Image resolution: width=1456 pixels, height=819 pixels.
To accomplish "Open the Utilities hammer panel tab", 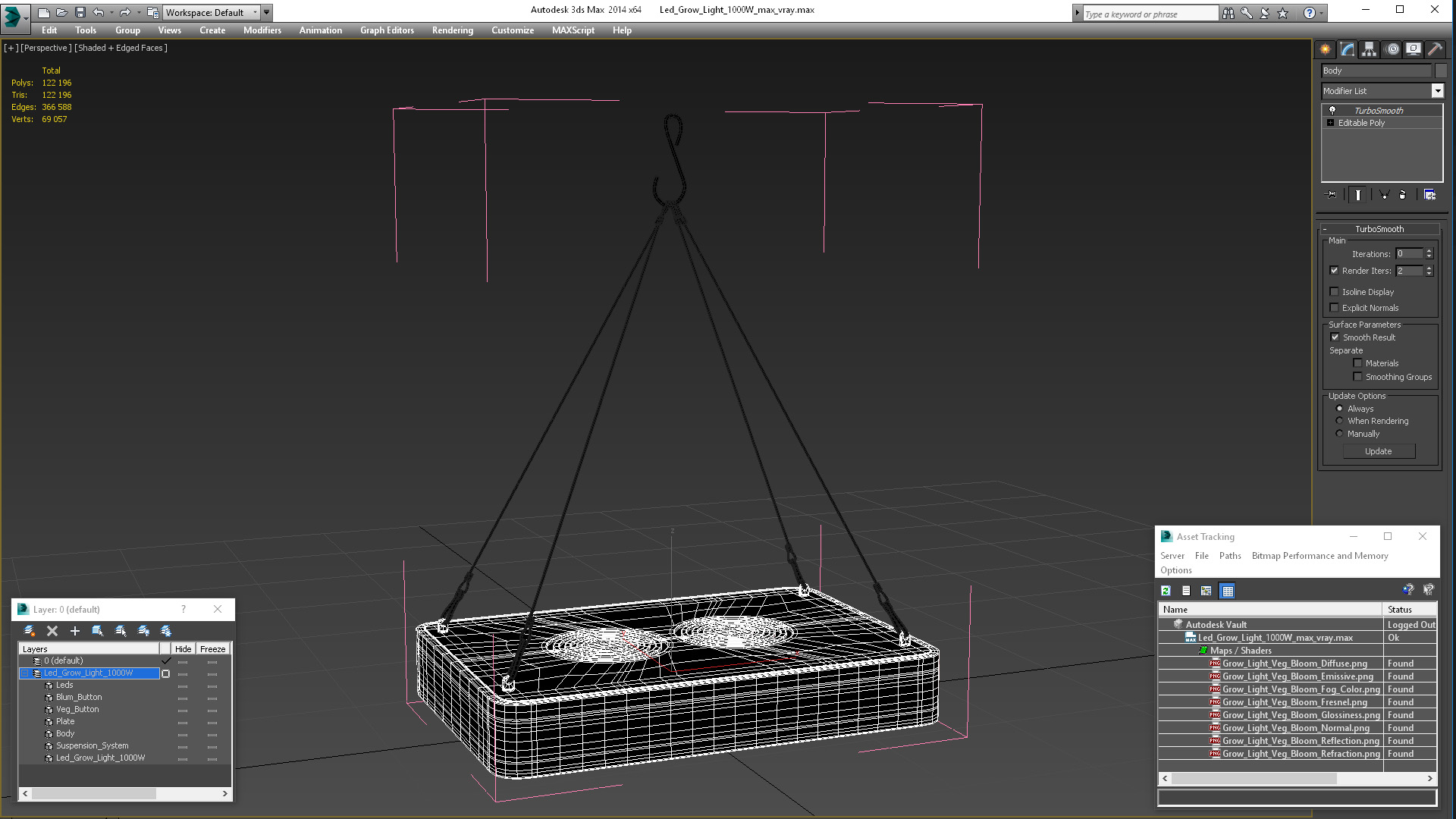I will click(x=1435, y=49).
